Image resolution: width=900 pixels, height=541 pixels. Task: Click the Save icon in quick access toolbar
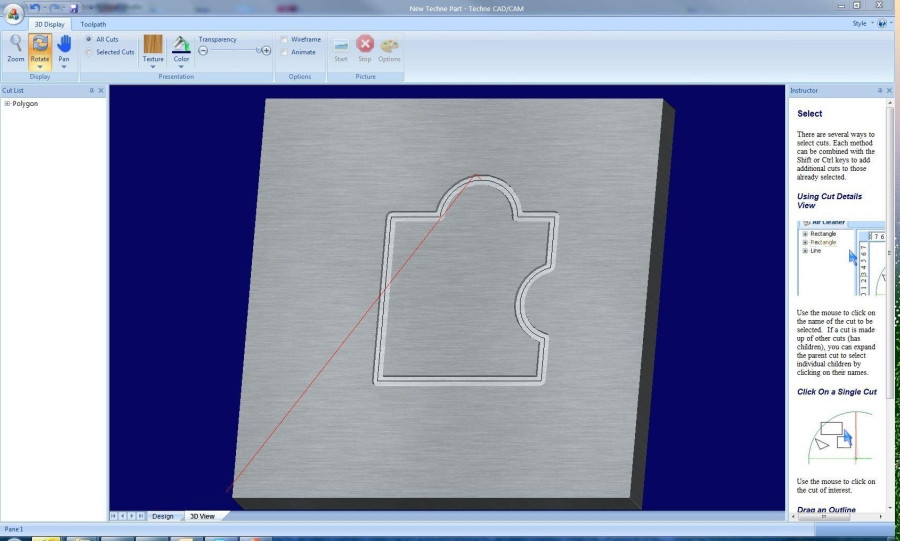click(x=73, y=8)
